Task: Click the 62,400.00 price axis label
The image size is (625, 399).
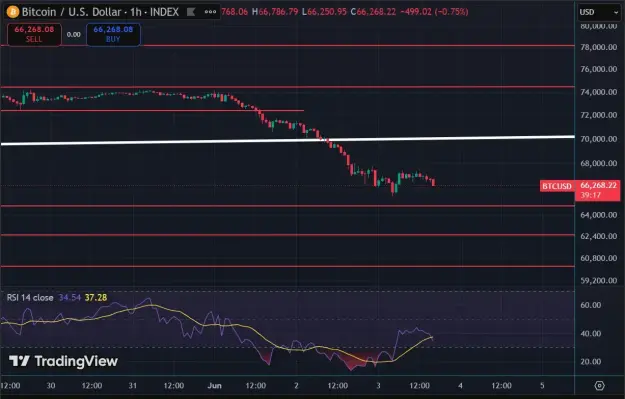Action: [x=599, y=236]
